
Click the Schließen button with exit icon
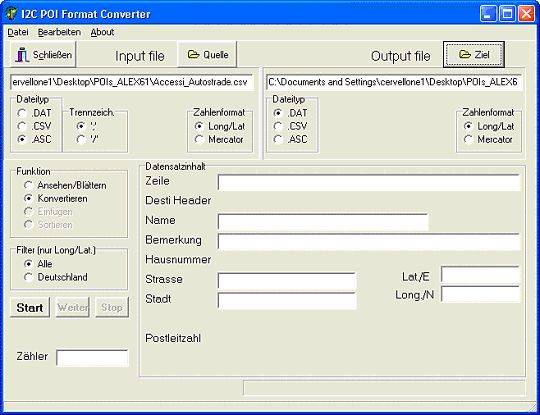pos(43,54)
